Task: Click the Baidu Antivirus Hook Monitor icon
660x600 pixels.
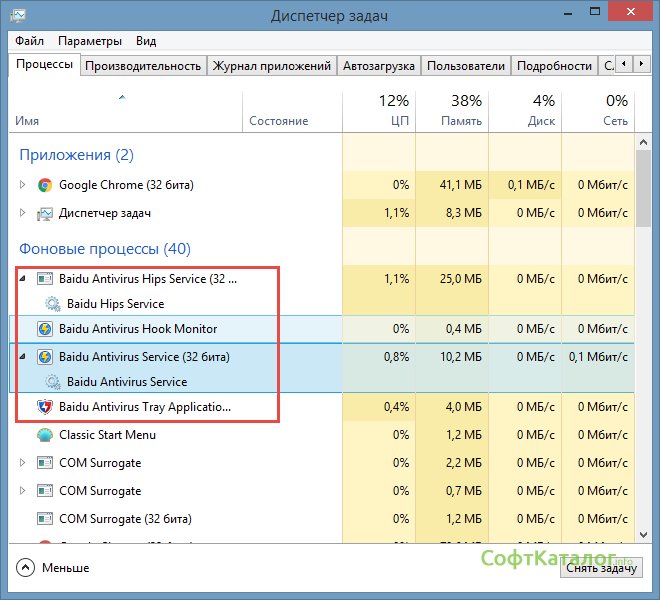Action: click(x=44, y=329)
